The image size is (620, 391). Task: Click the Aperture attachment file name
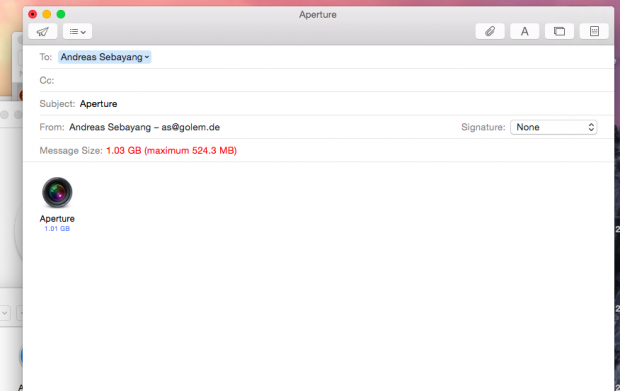click(57, 219)
